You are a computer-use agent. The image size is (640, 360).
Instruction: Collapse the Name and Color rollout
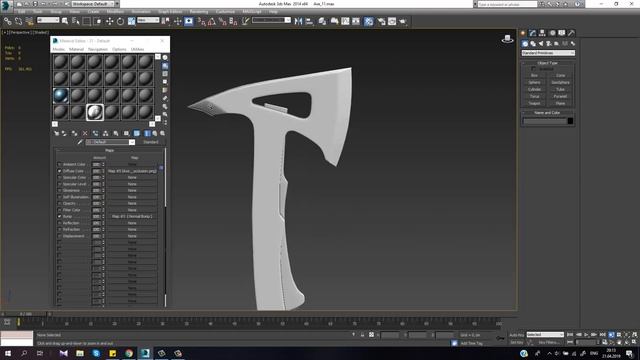[x=547, y=113]
